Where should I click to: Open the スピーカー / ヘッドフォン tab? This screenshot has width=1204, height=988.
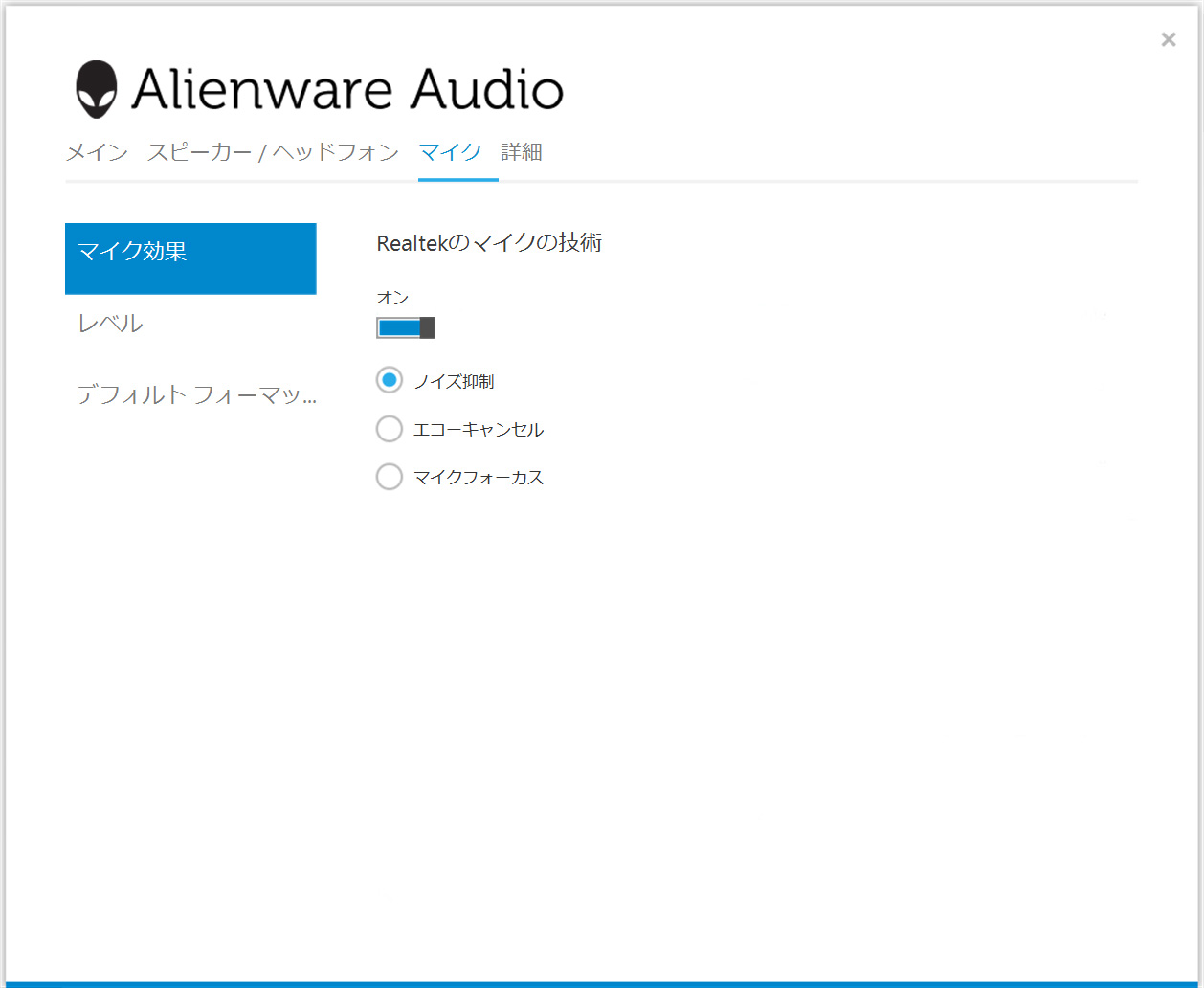273,152
